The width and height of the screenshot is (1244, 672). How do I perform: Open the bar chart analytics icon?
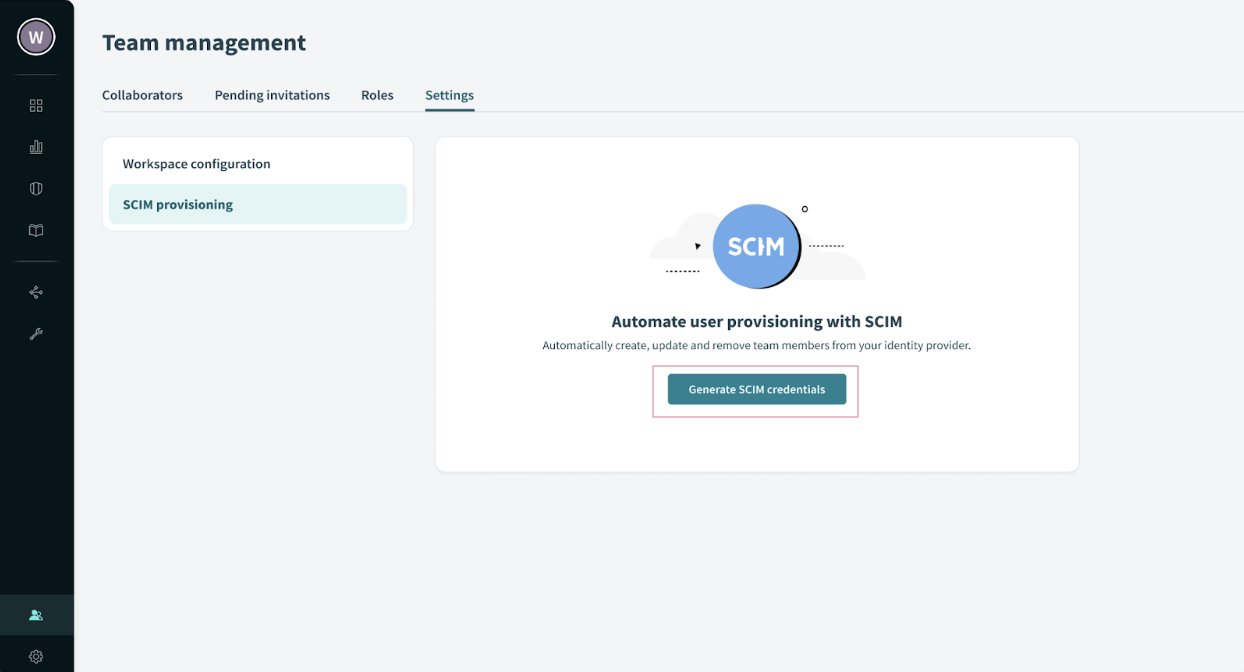click(36, 147)
